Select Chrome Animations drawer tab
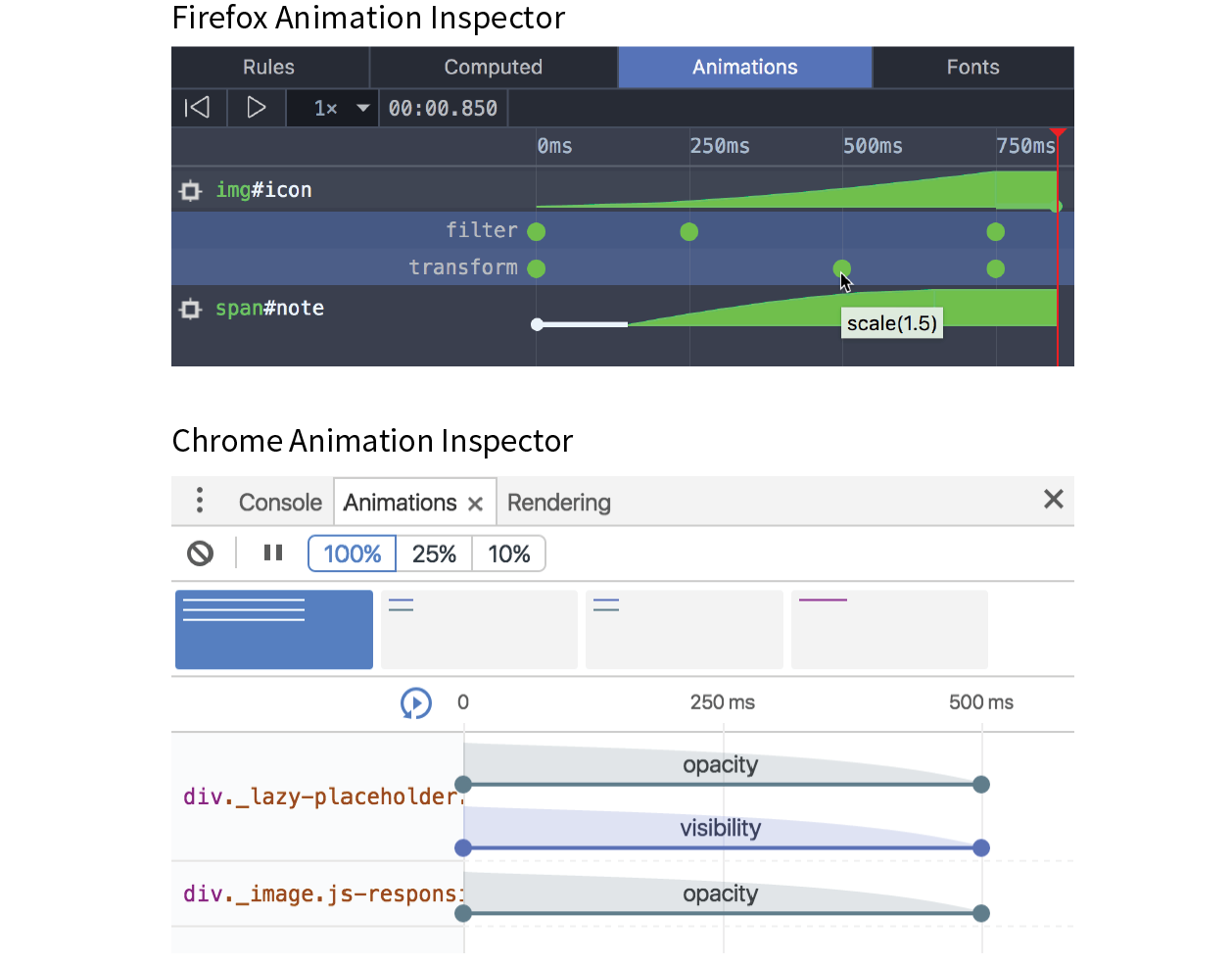The width and height of the screenshot is (1232, 965). tap(401, 503)
